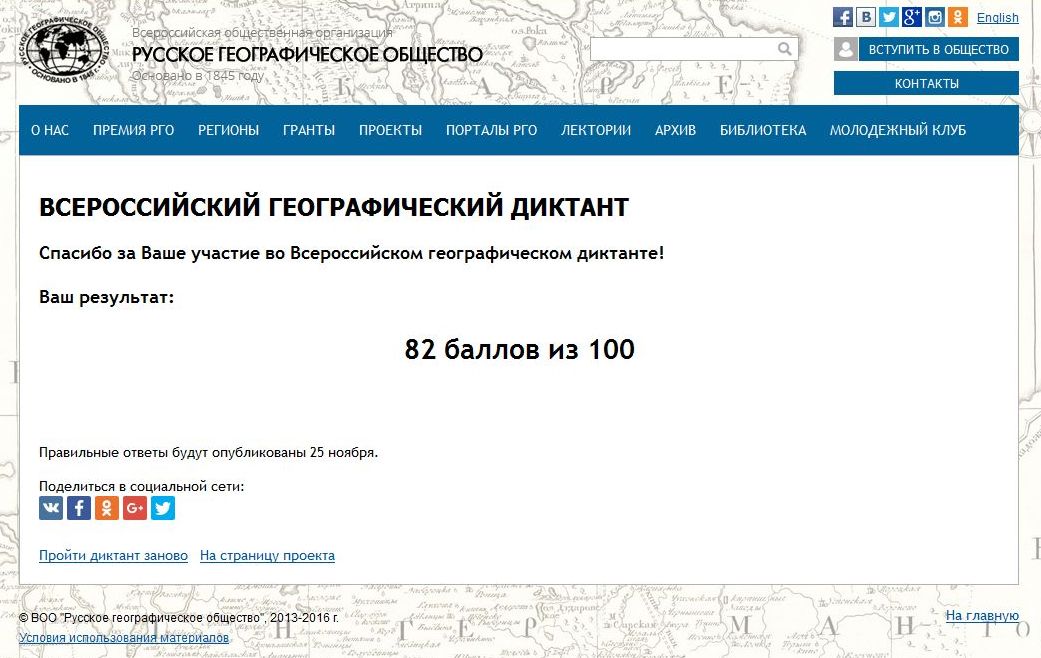The width and height of the screenshot is (1041, 658).
Task: Open the Twitter icon in the top header
Action: (888, 17)
